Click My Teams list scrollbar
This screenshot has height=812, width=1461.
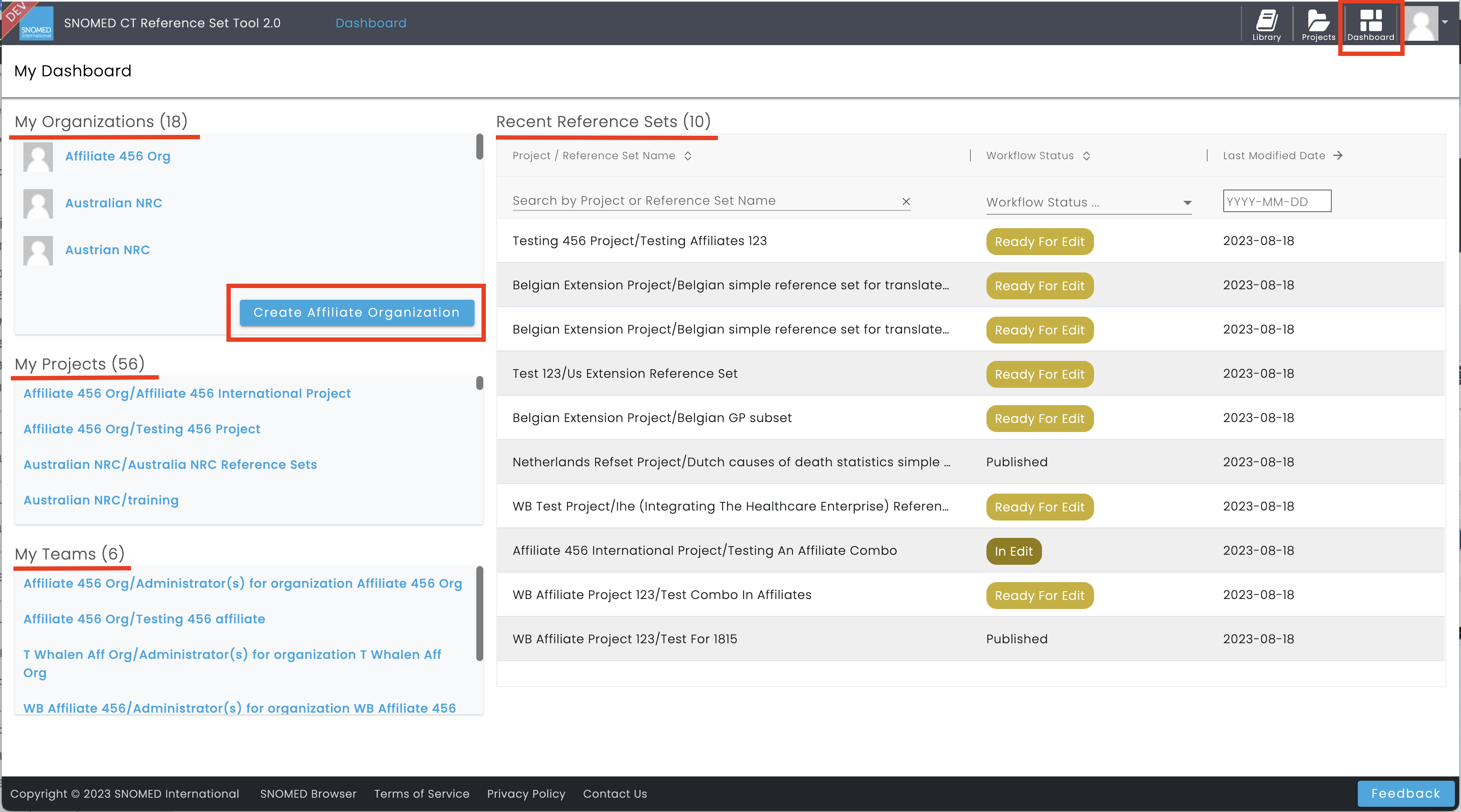[x=480, y=613]
